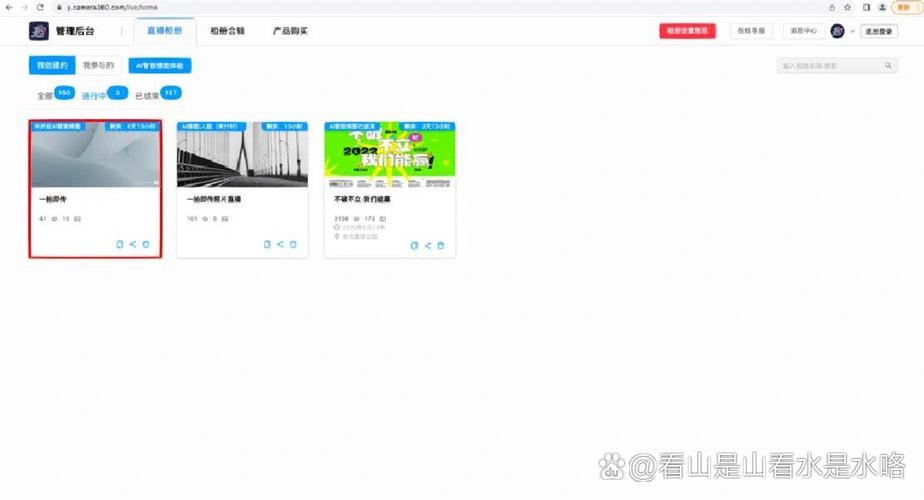Copy the 一拍即传照片直播 album
924x500 pixels.
tap(267, 244)
